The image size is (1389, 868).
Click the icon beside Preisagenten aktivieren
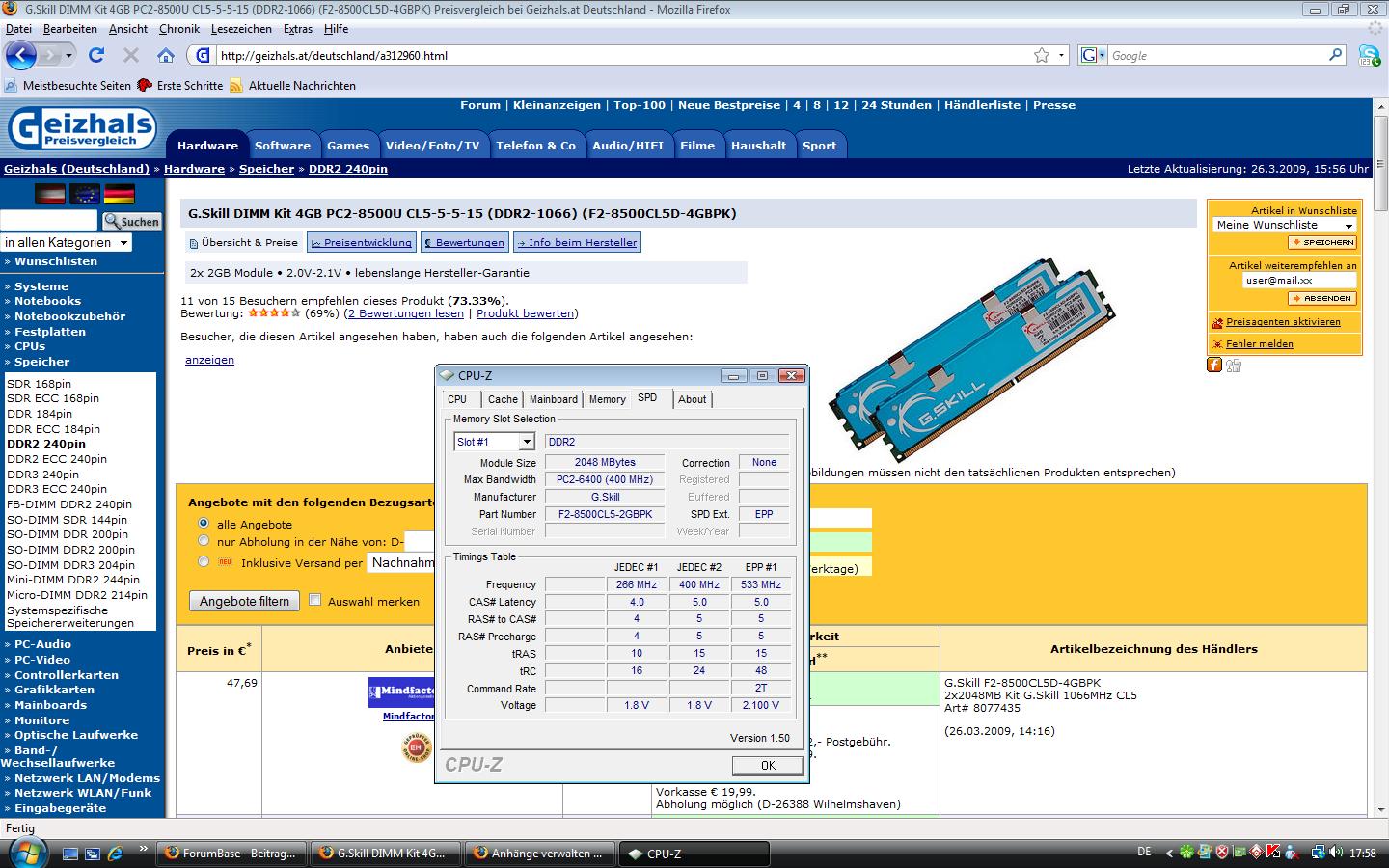tap(1218, 323)
